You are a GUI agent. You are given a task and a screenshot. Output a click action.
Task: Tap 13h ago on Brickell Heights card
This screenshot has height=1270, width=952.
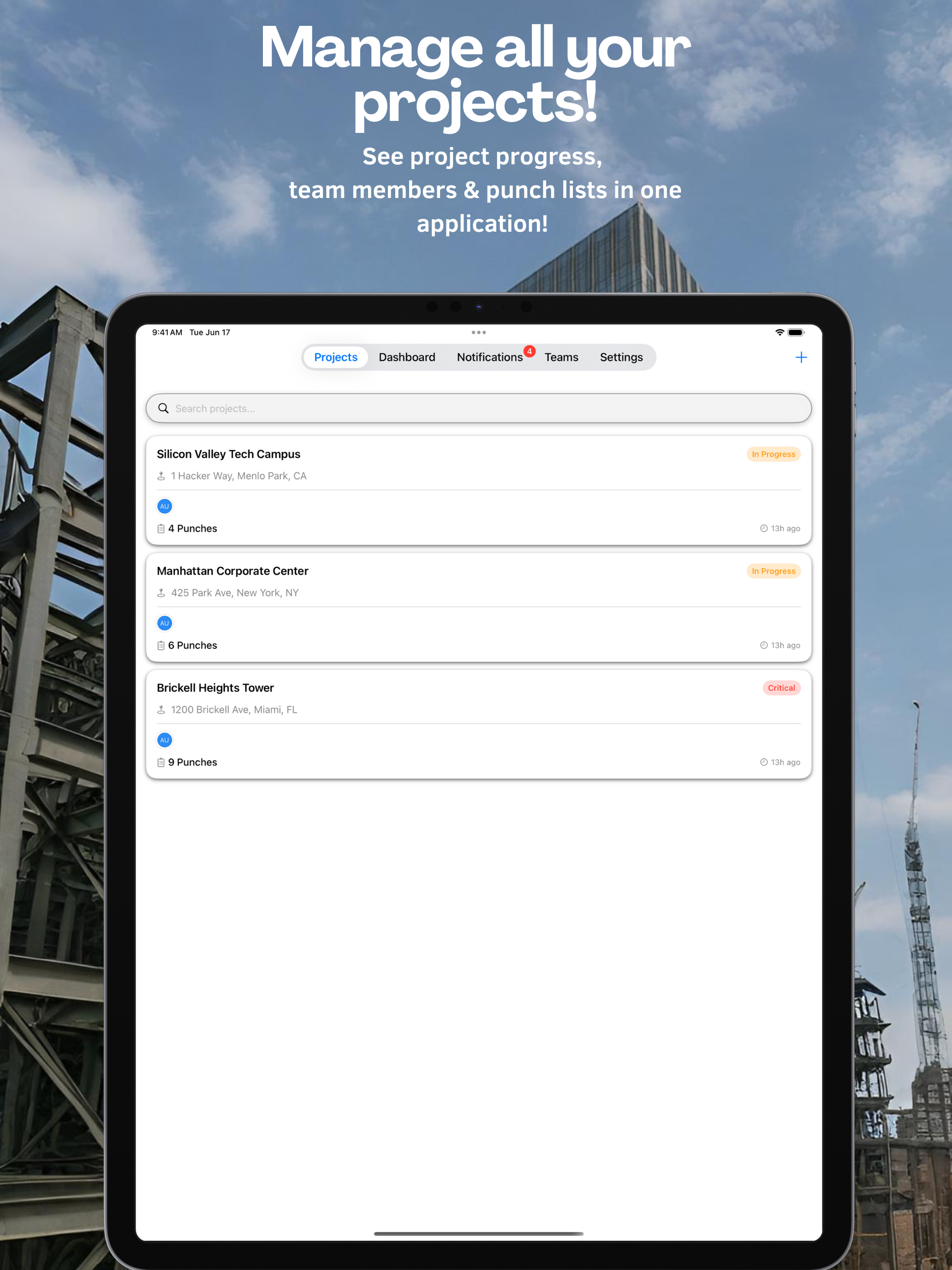coord(785,762)
